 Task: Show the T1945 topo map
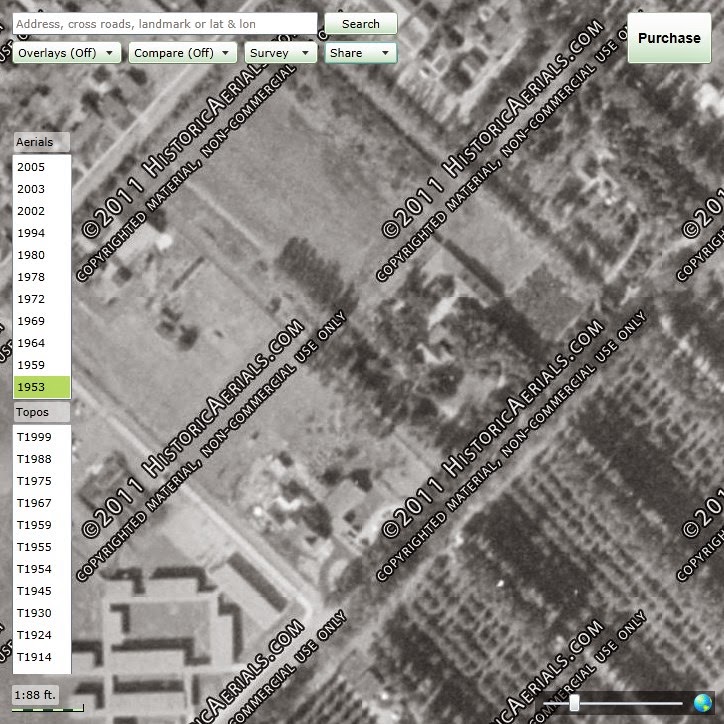[x=42, y=591]
